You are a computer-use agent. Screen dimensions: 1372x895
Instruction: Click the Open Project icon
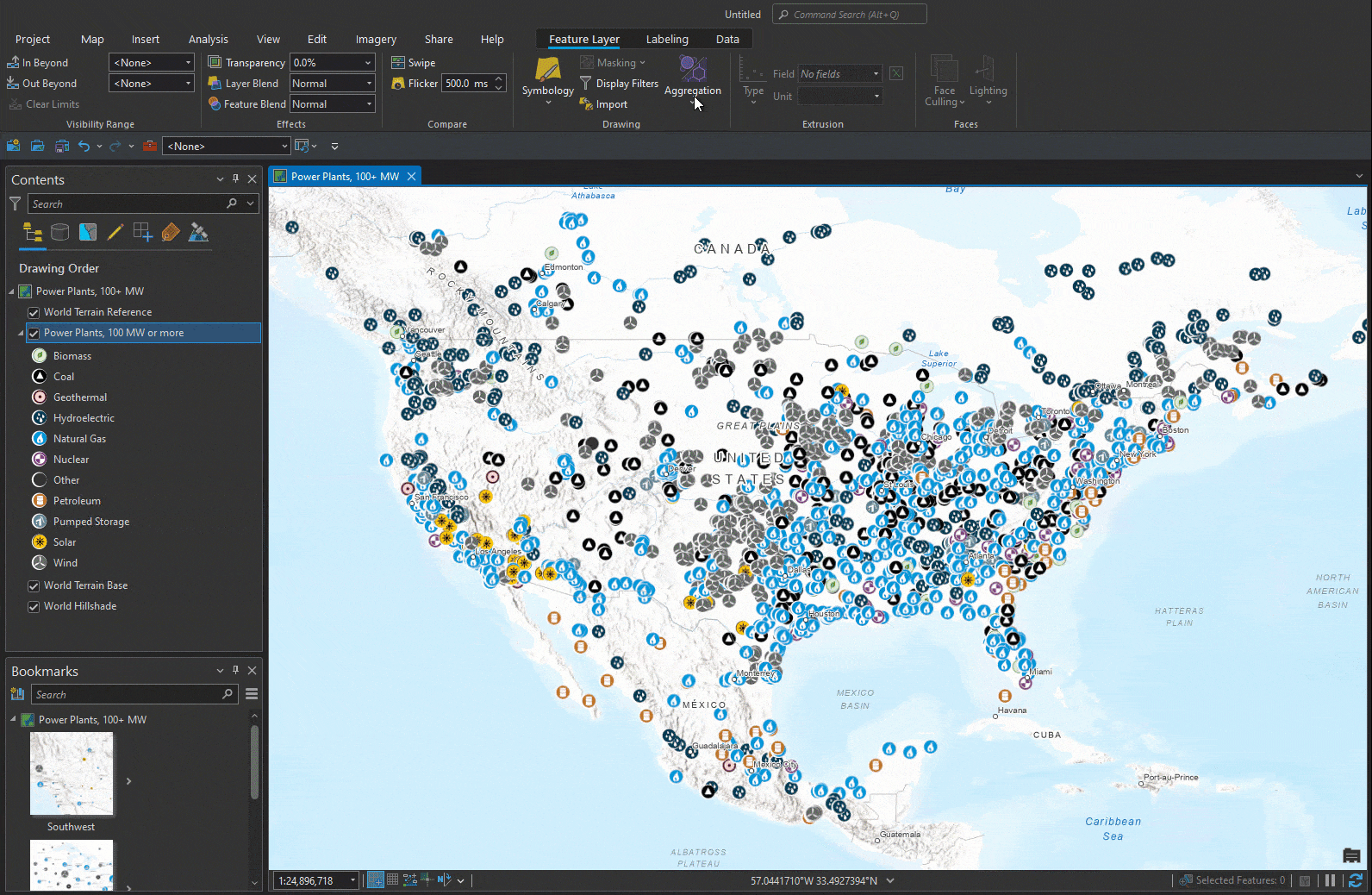[37, 146]
